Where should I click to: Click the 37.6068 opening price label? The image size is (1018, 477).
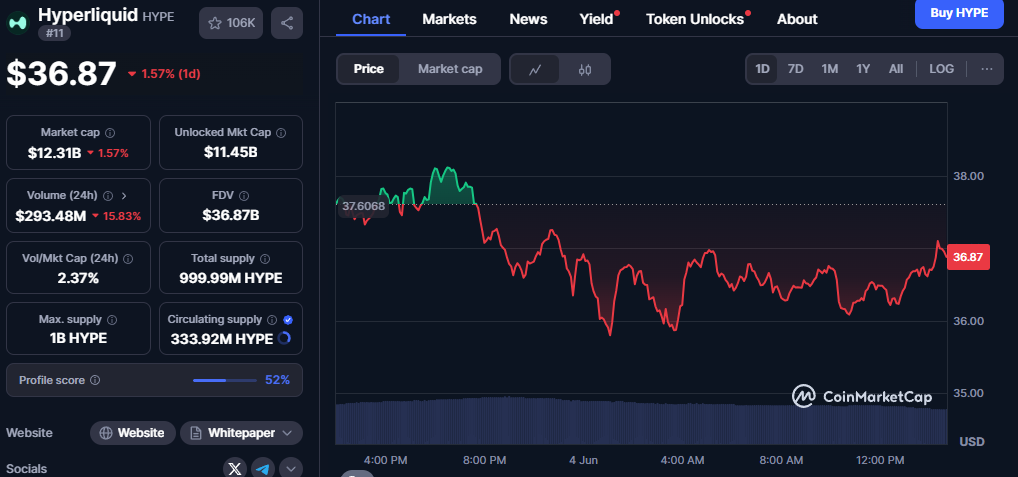pyautogui.click(x=364, y=207)
